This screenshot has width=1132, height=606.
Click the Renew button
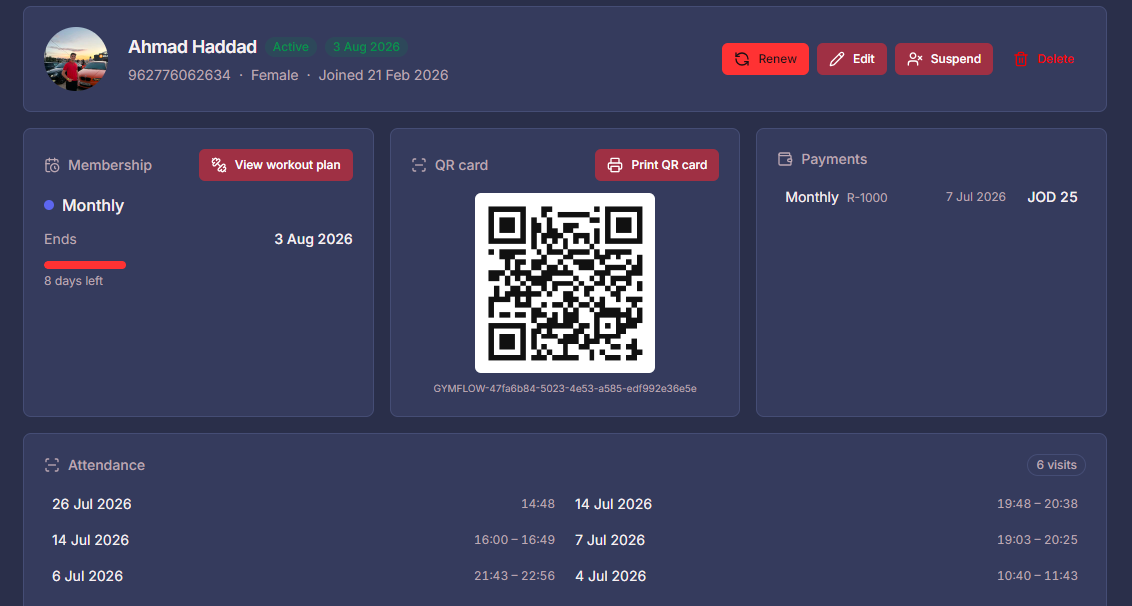point(765,59)
